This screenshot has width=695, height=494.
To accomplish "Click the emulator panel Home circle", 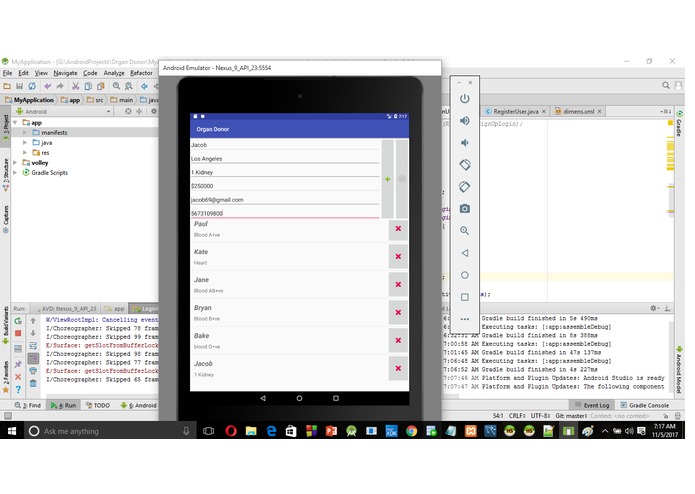I will [x=465, y=275].
